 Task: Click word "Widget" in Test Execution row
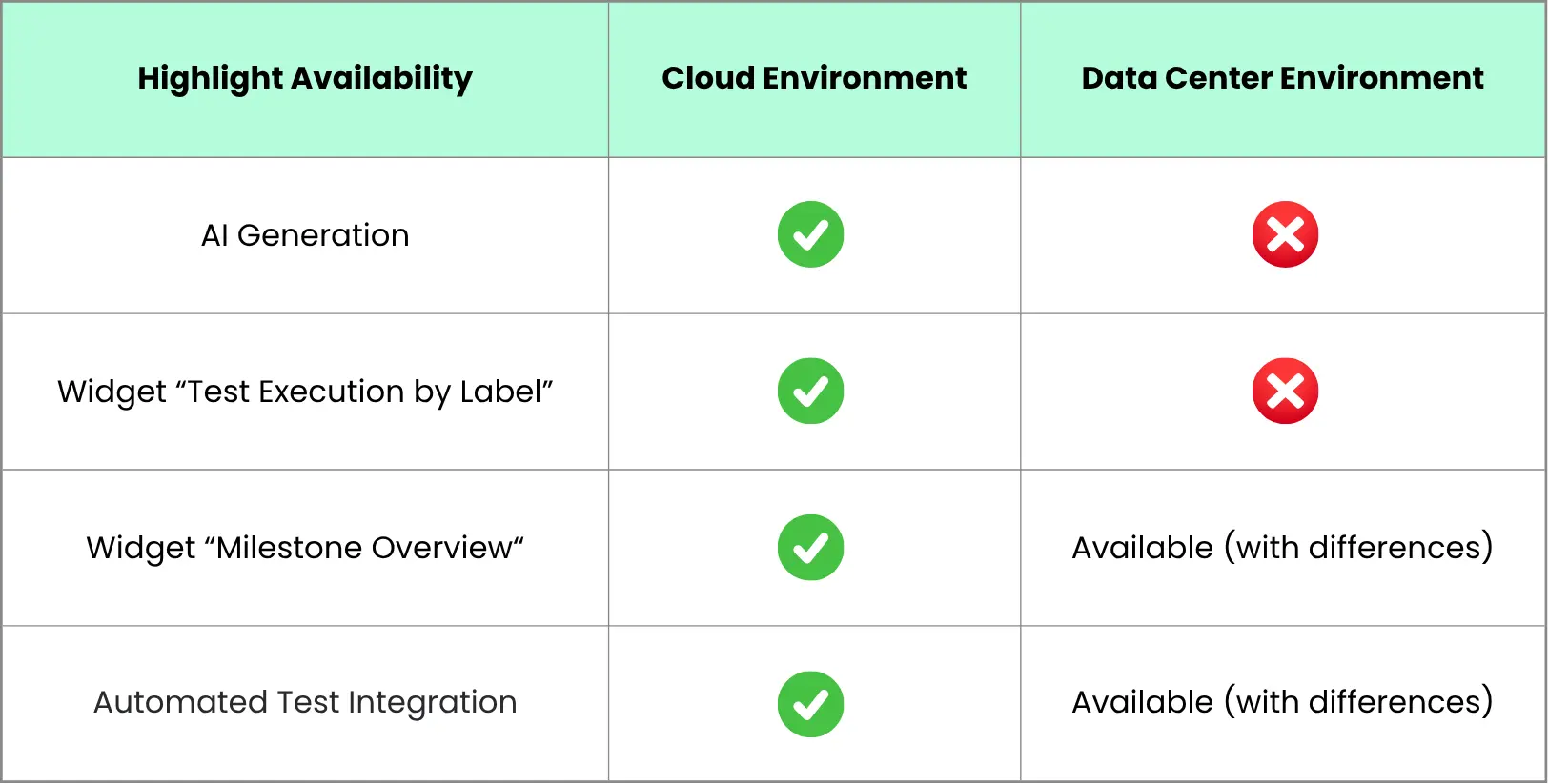tap(112, 392)
